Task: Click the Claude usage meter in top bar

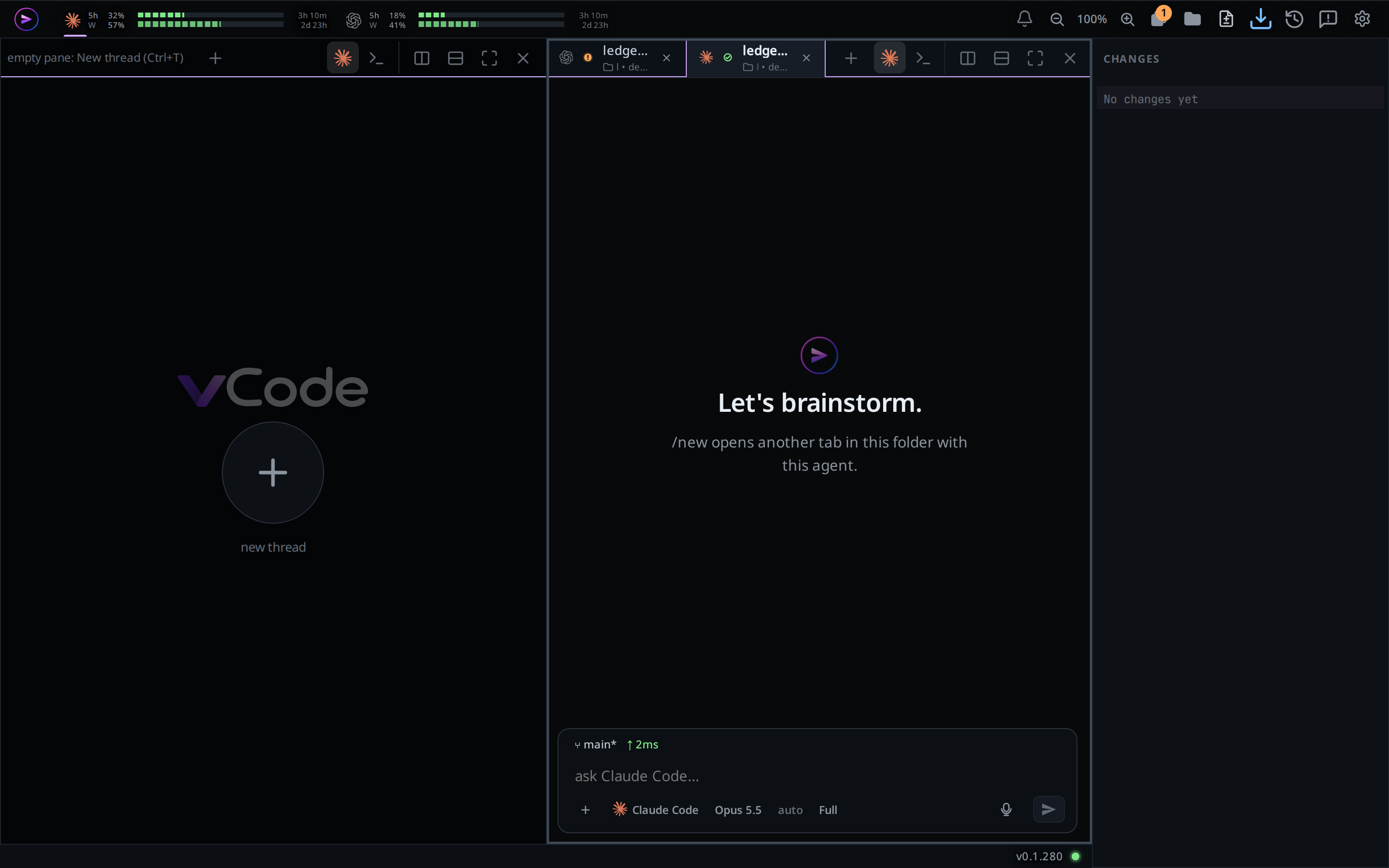Action: (x=196, y=20)
